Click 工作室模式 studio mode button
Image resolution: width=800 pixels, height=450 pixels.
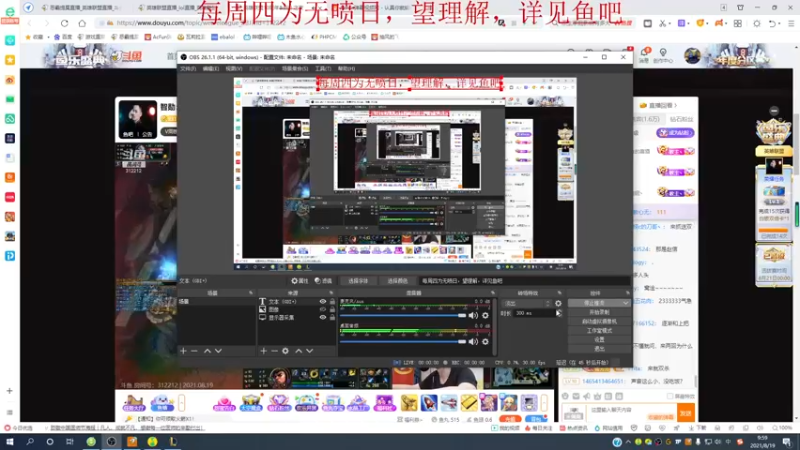[599, 331]
